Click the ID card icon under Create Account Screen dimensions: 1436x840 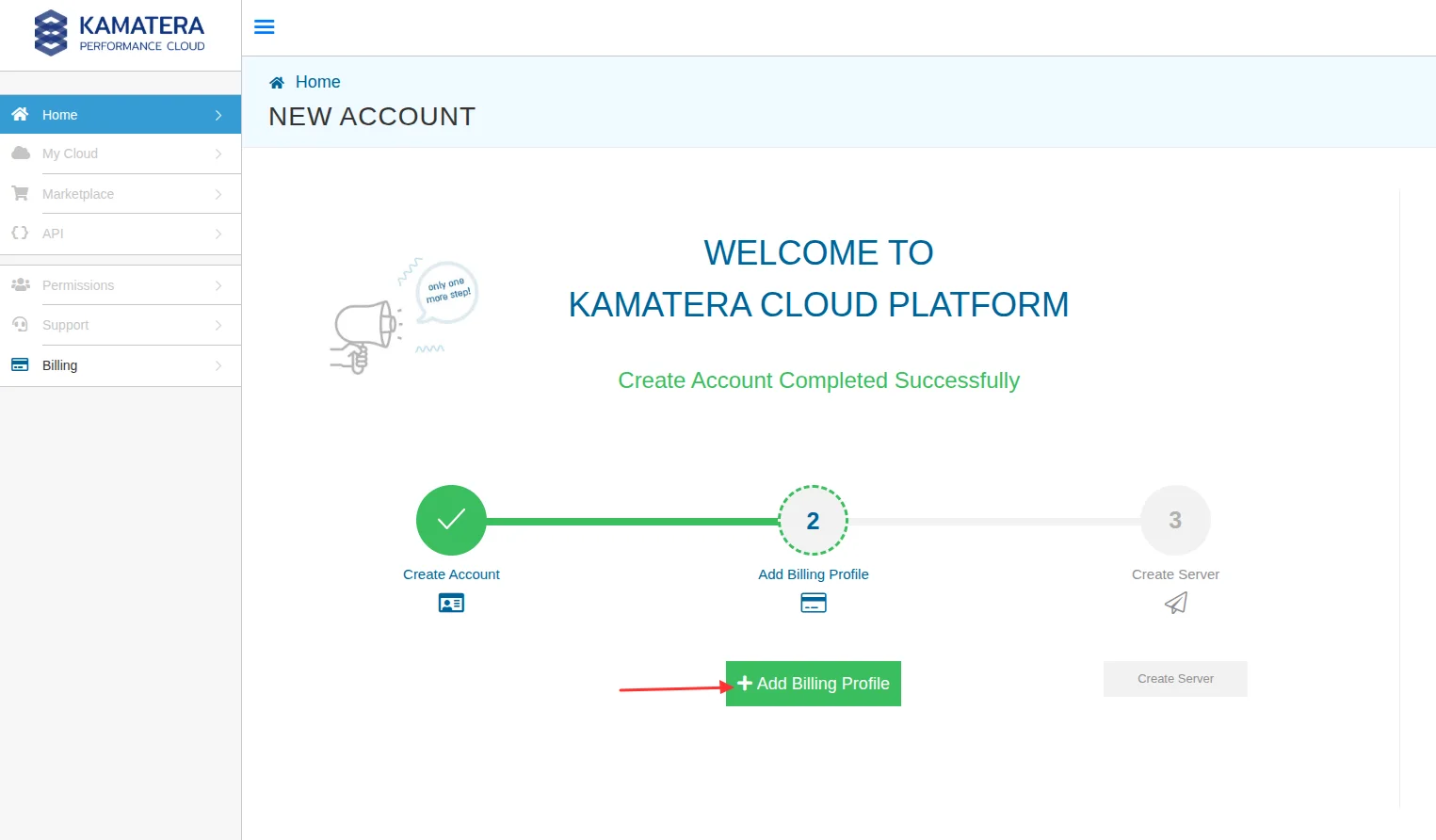[451, 603]
